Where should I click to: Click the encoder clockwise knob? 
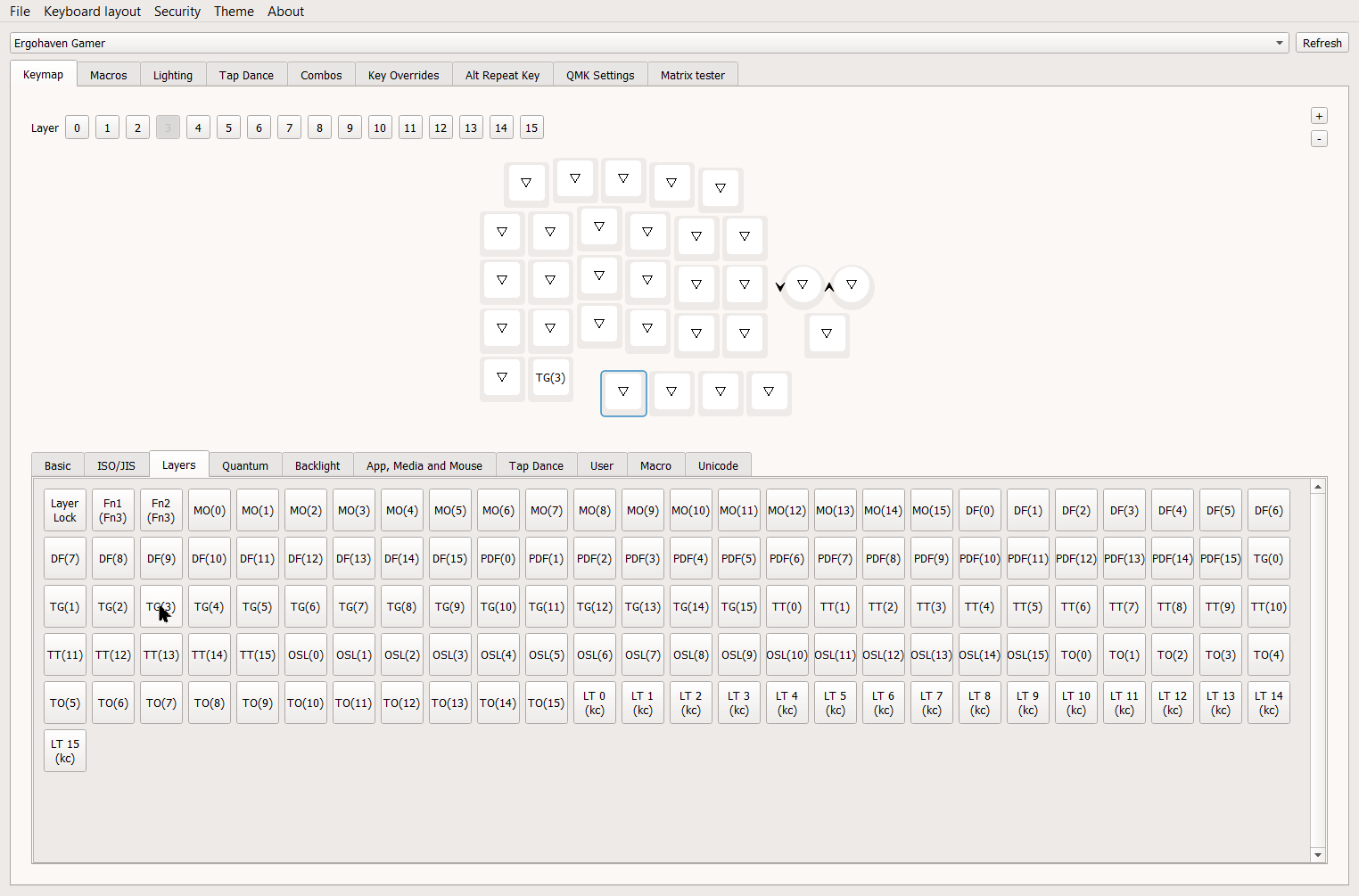pyautogui.click(x=852, y=285)
